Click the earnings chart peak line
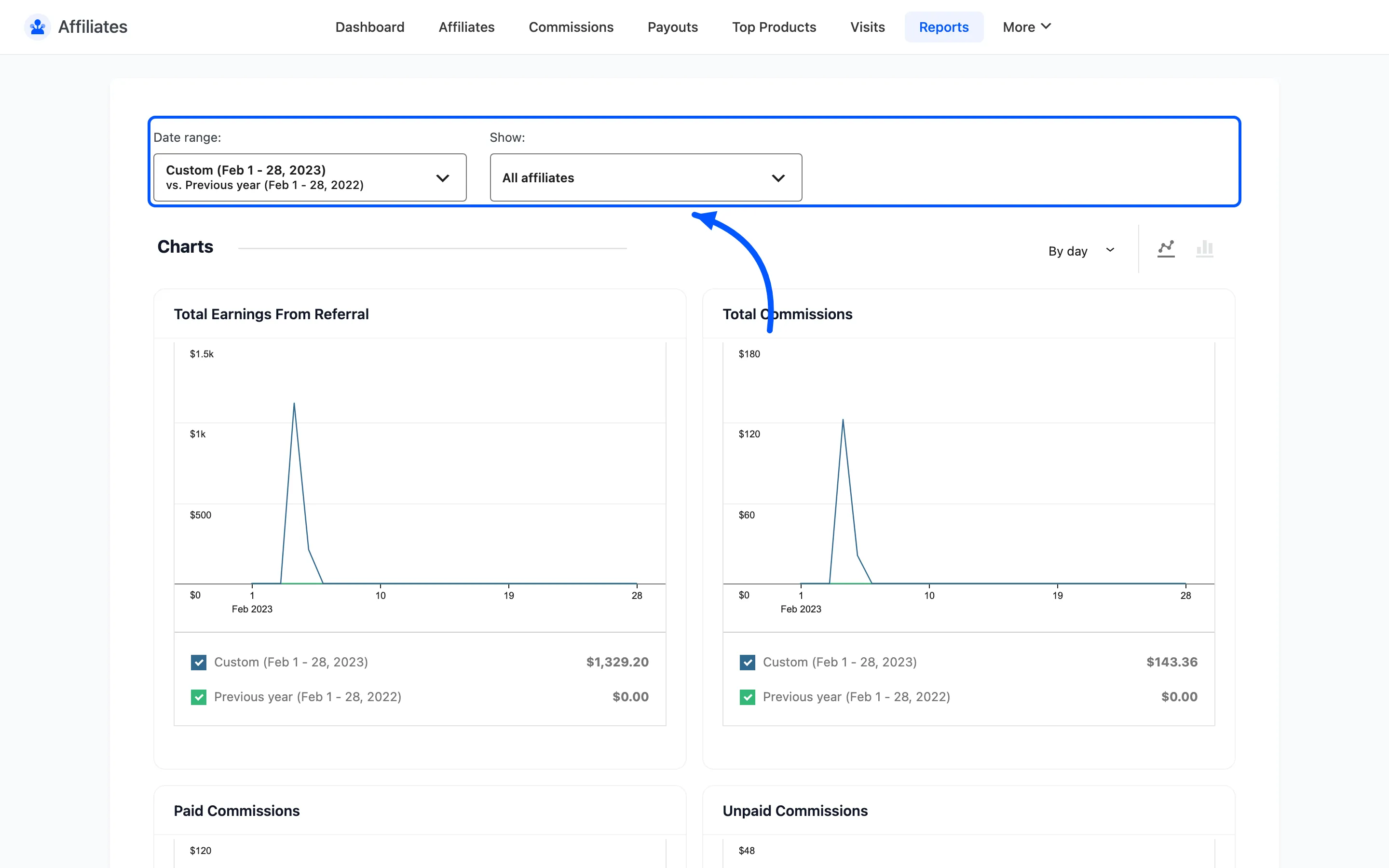This screenshot has width=1389, height=868. (x=295, y=405)
